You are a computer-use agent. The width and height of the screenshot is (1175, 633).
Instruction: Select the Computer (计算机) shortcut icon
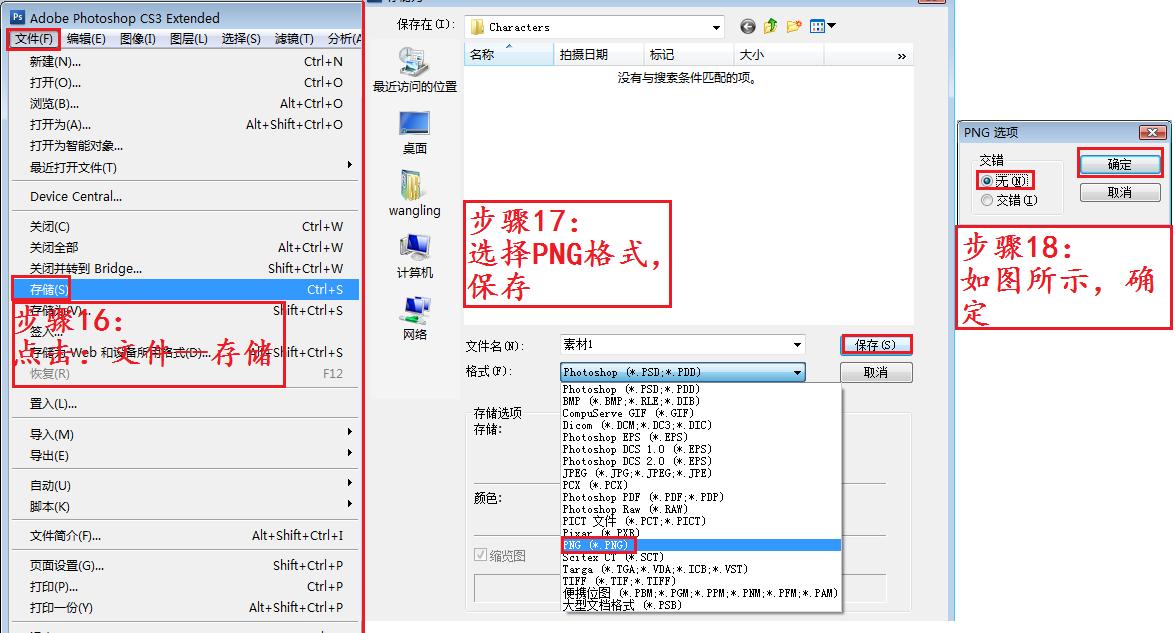tap(414, 256)
